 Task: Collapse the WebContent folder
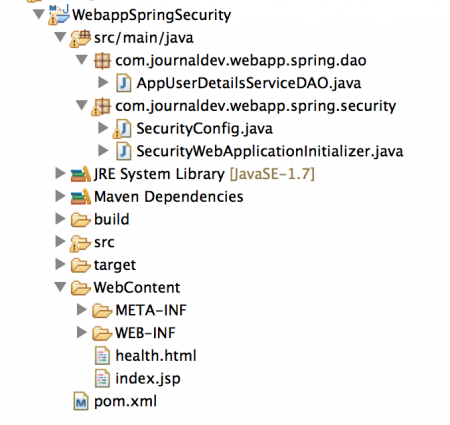coord(60,287)
